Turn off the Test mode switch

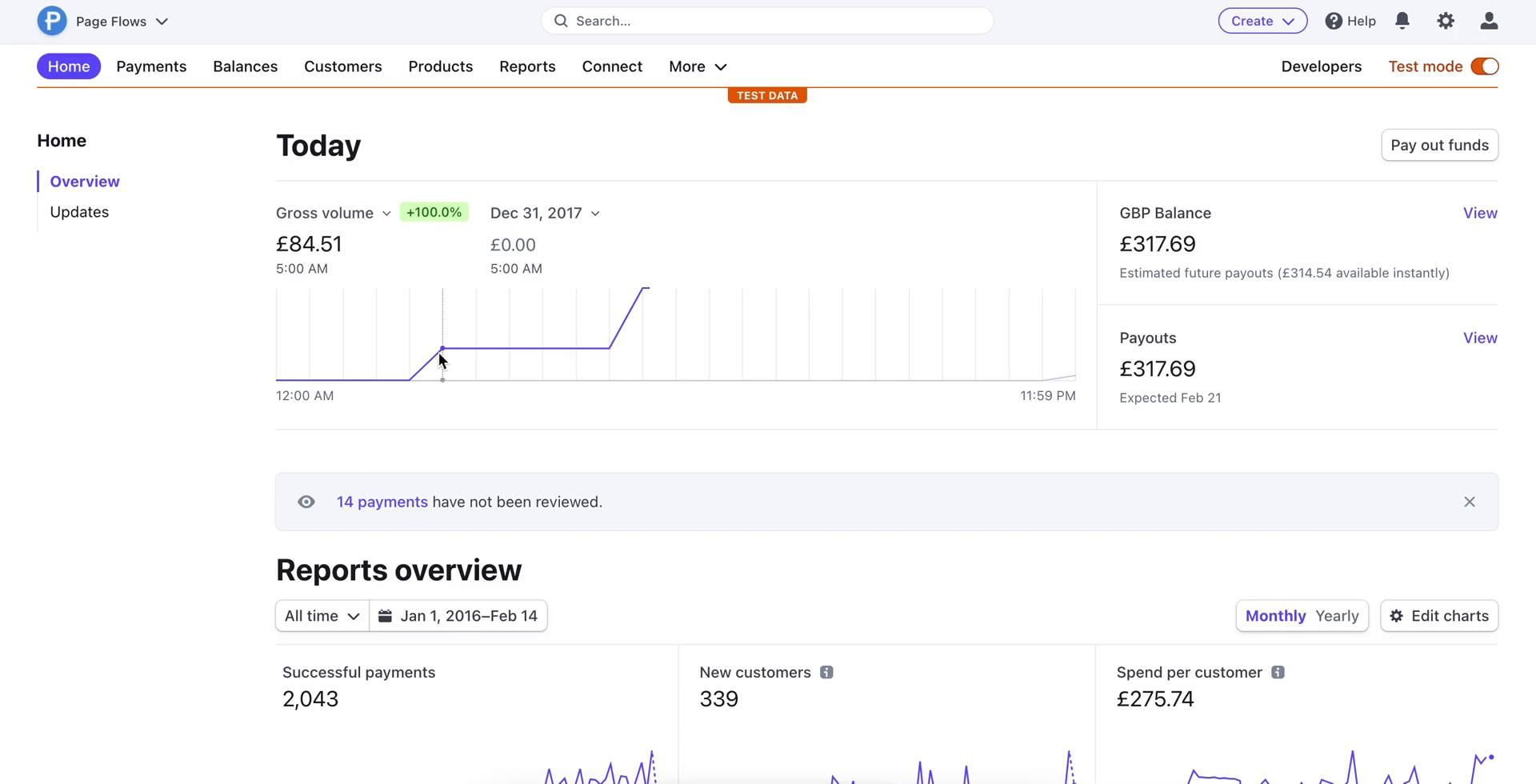[1484, 66]
